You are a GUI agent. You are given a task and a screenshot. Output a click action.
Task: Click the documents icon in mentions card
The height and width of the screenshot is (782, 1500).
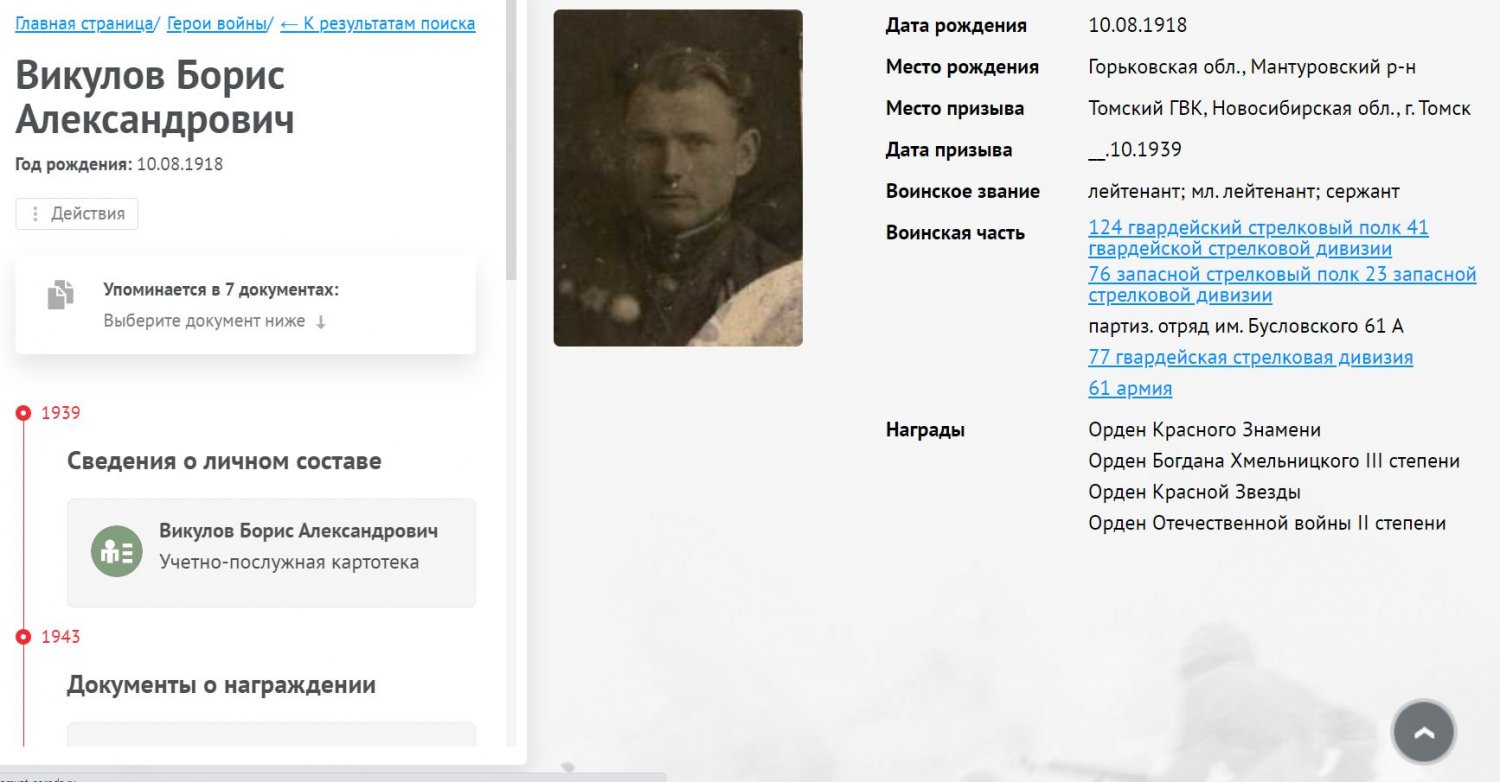pos(60,296)
